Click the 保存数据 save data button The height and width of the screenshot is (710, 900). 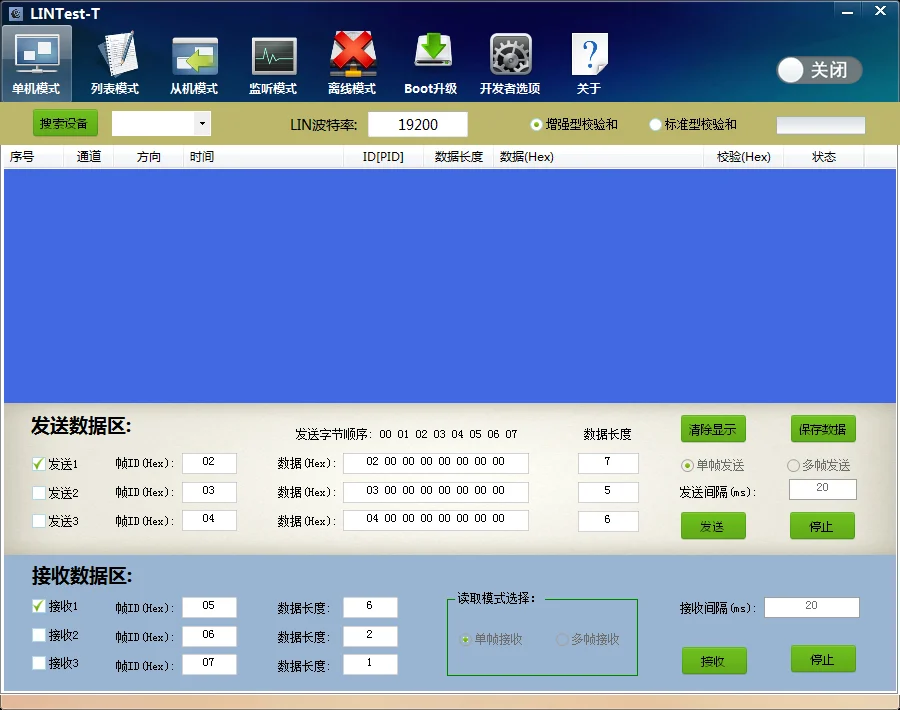click(x=823, y=429)
